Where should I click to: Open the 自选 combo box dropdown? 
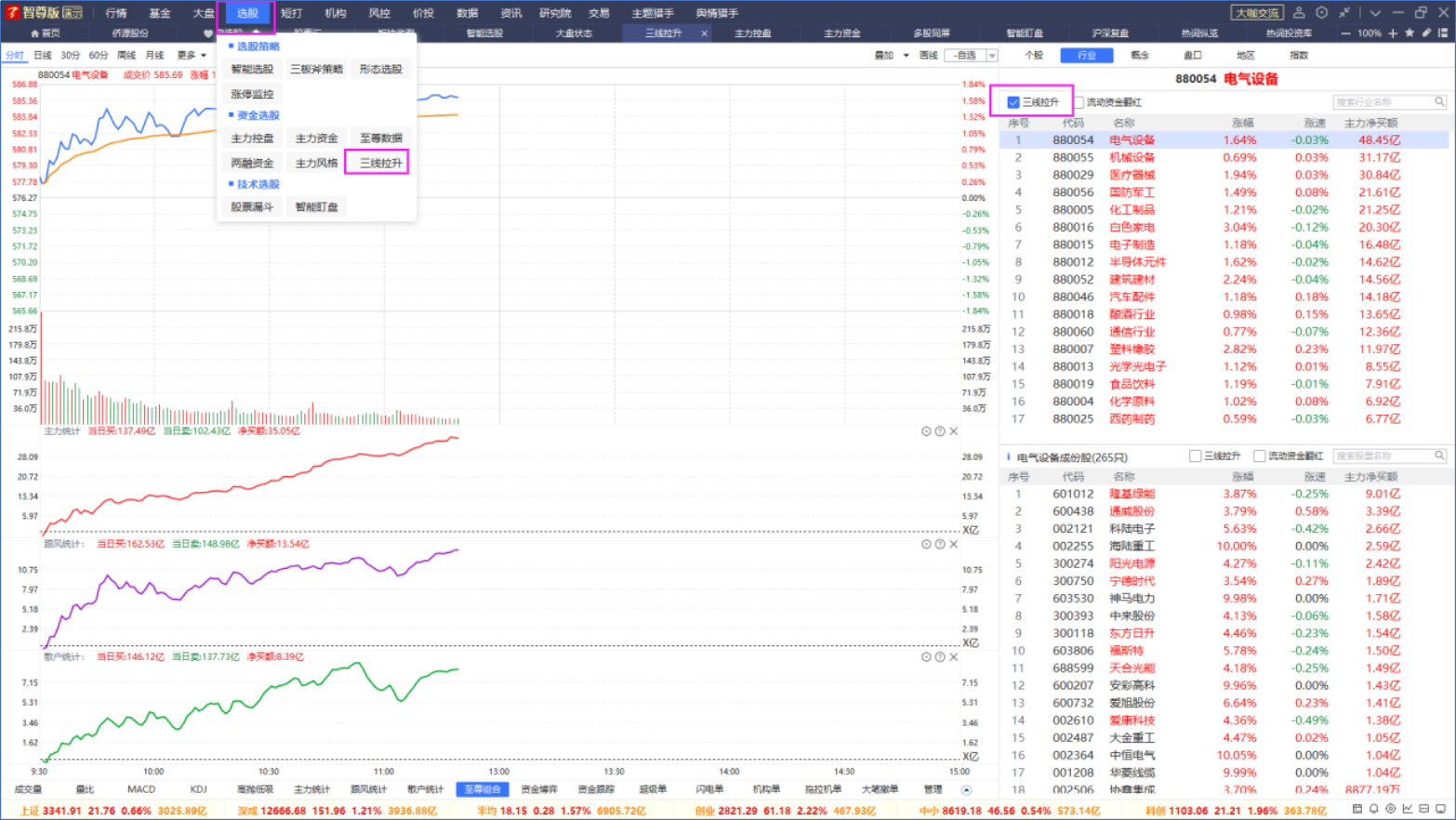992,56
